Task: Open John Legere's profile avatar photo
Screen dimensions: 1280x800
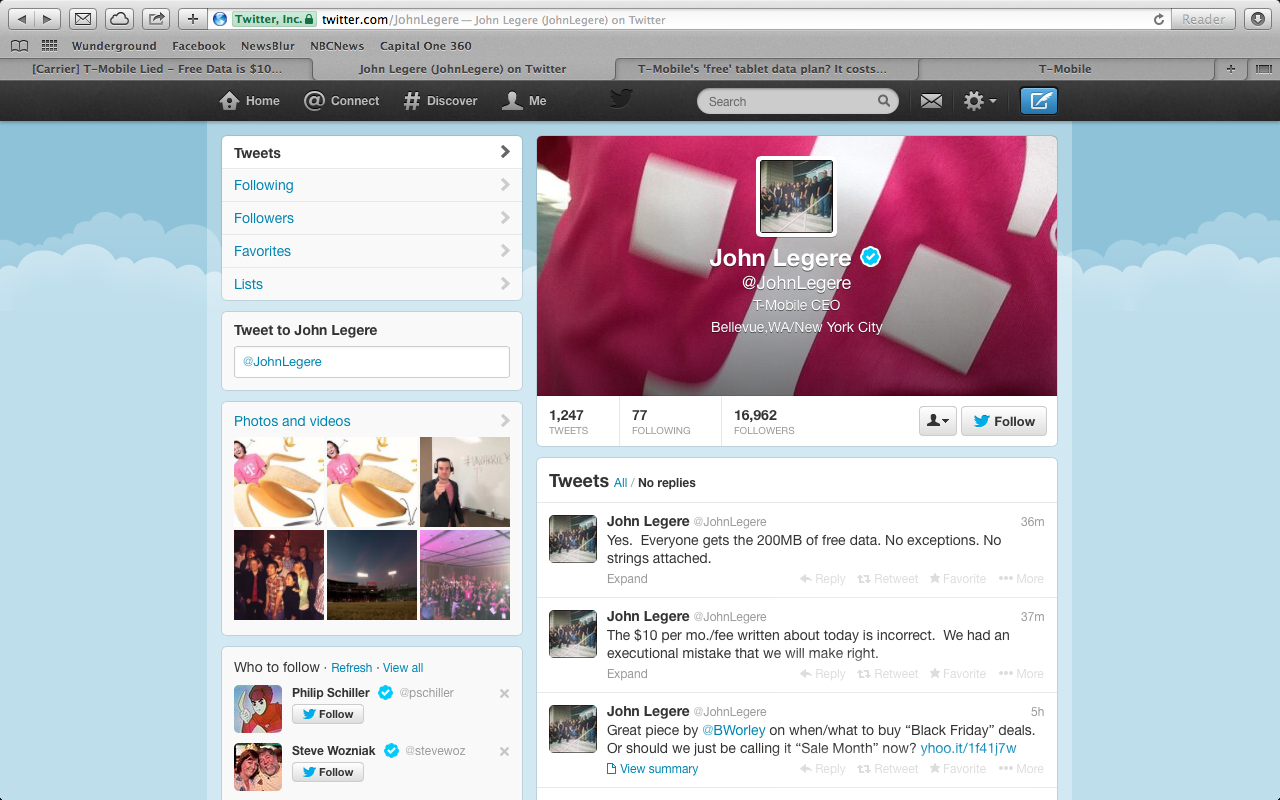Action: point(796,197)
